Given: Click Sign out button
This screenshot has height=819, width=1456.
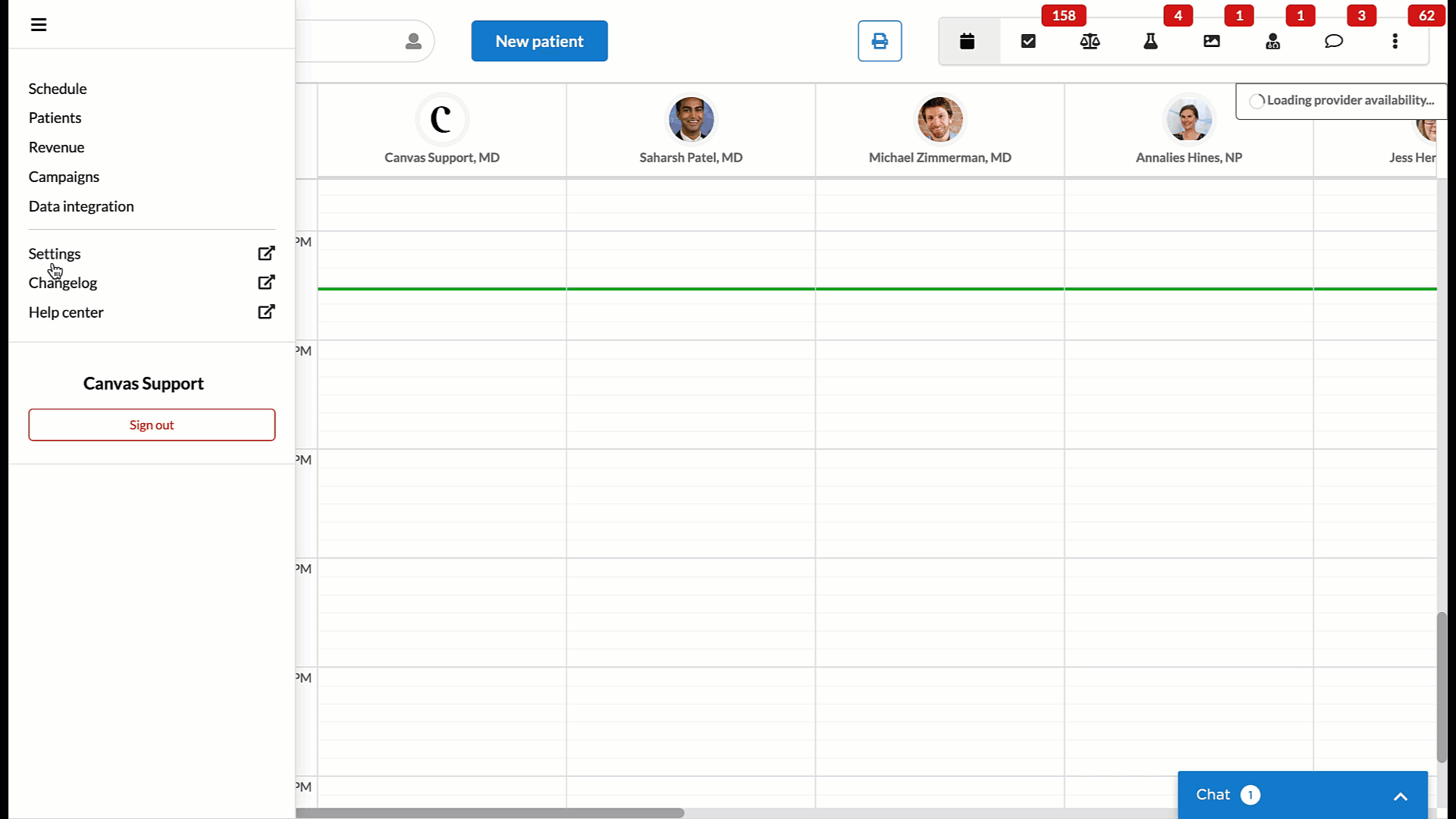Looking at the screenshot, I should [152, 424].
